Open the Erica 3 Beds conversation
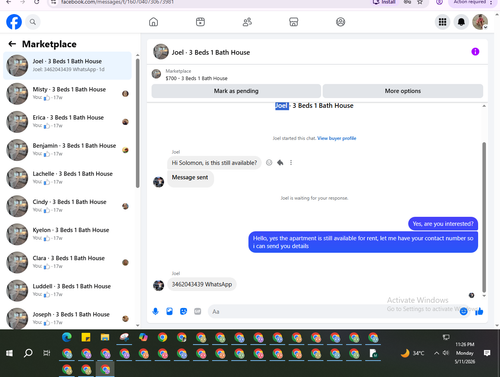The width and height of the screenshot is (500, 377). point(67,121)
